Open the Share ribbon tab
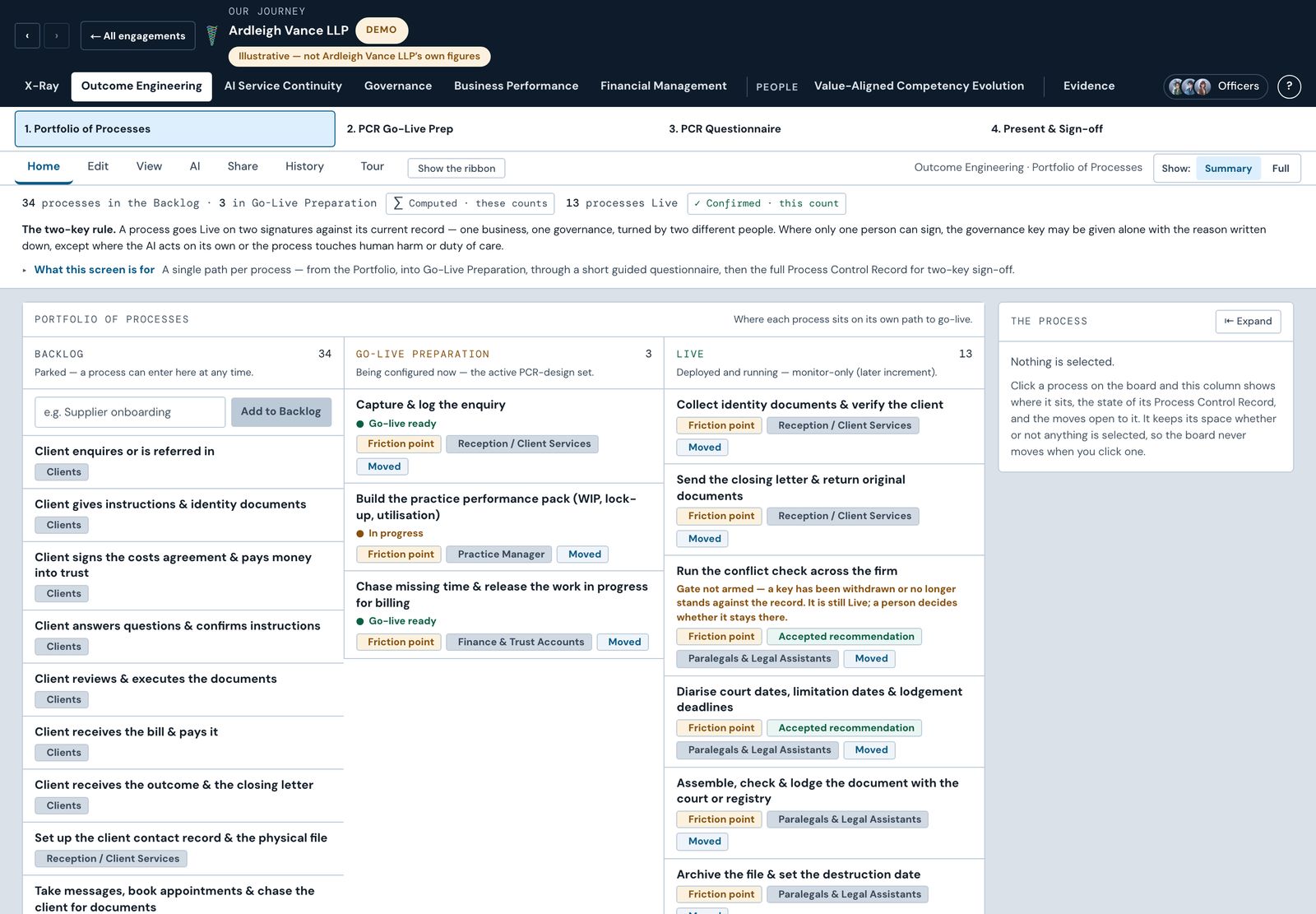The width and height of the screenshot is (1316, 914). (x=243, y=167)
